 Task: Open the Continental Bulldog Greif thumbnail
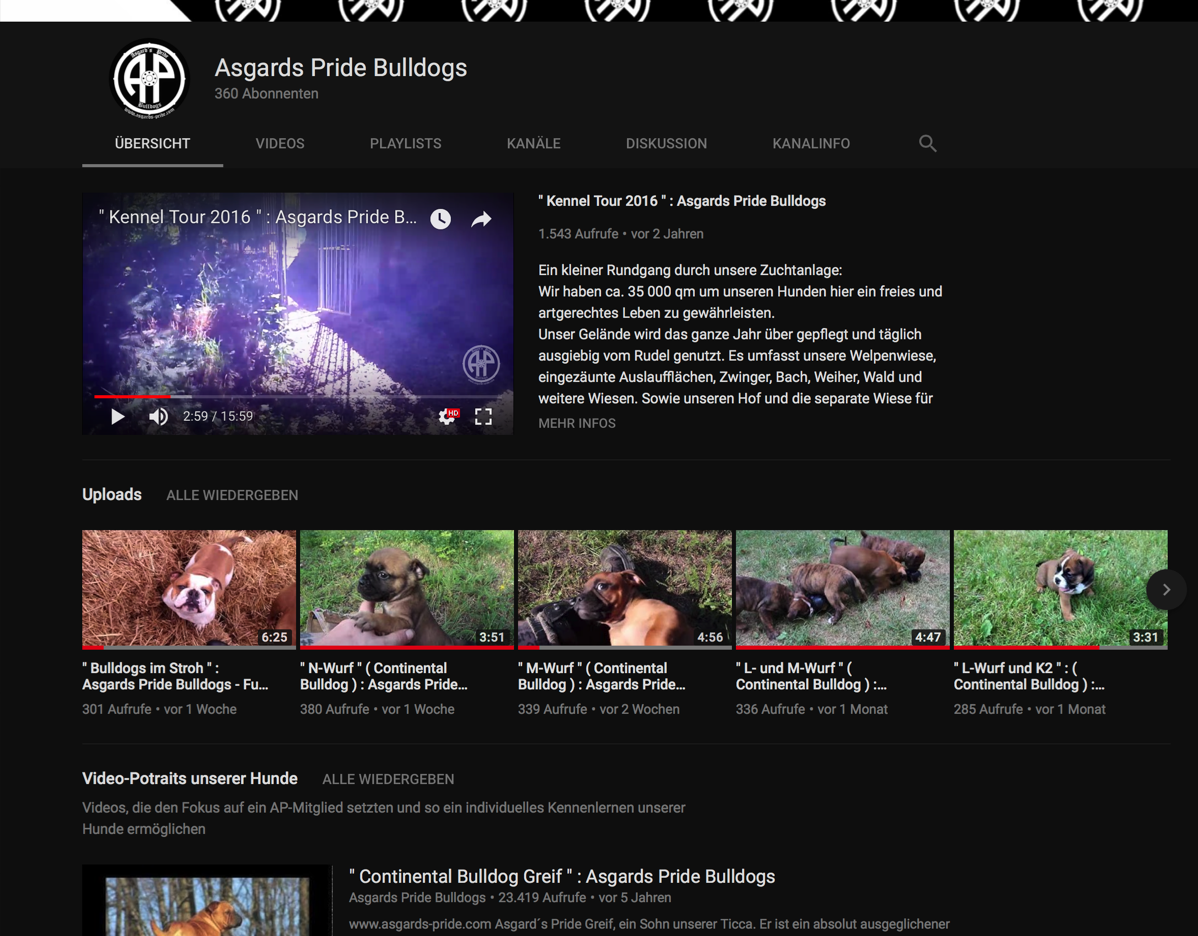pos(207,900)
